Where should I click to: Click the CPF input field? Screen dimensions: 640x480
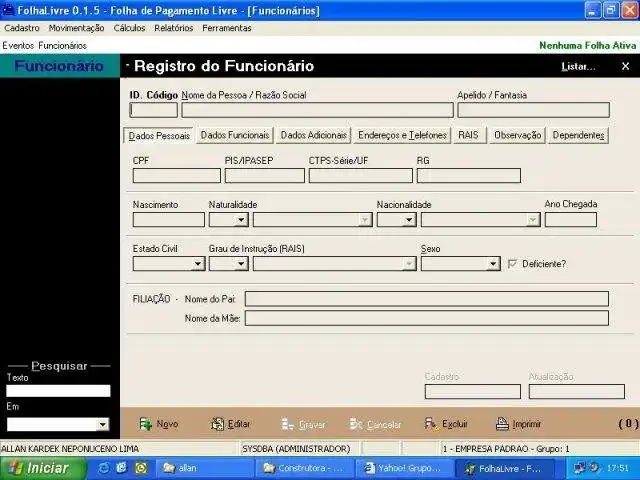[x=176, y=176]
